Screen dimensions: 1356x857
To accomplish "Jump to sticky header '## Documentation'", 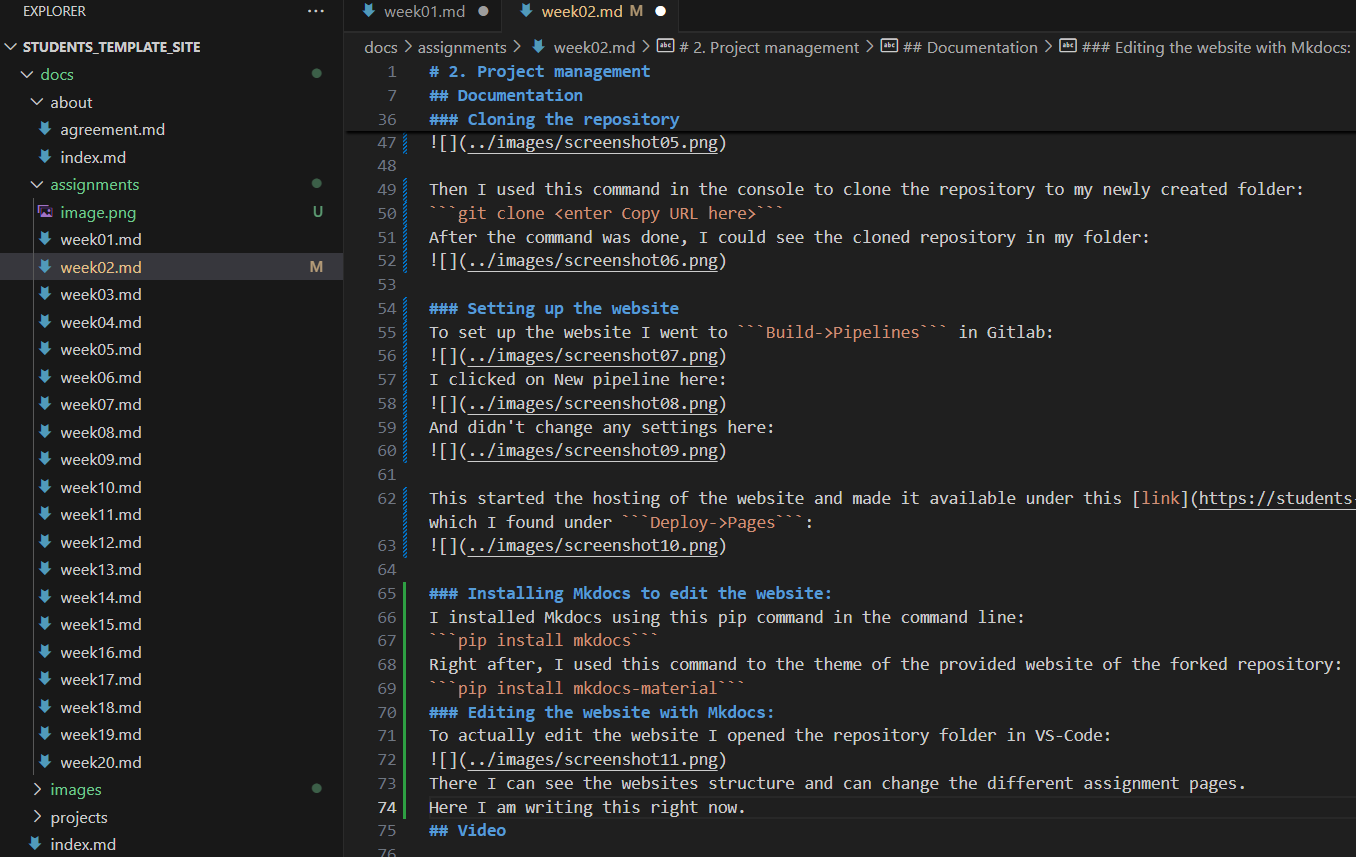I will [x=505, y=95].
